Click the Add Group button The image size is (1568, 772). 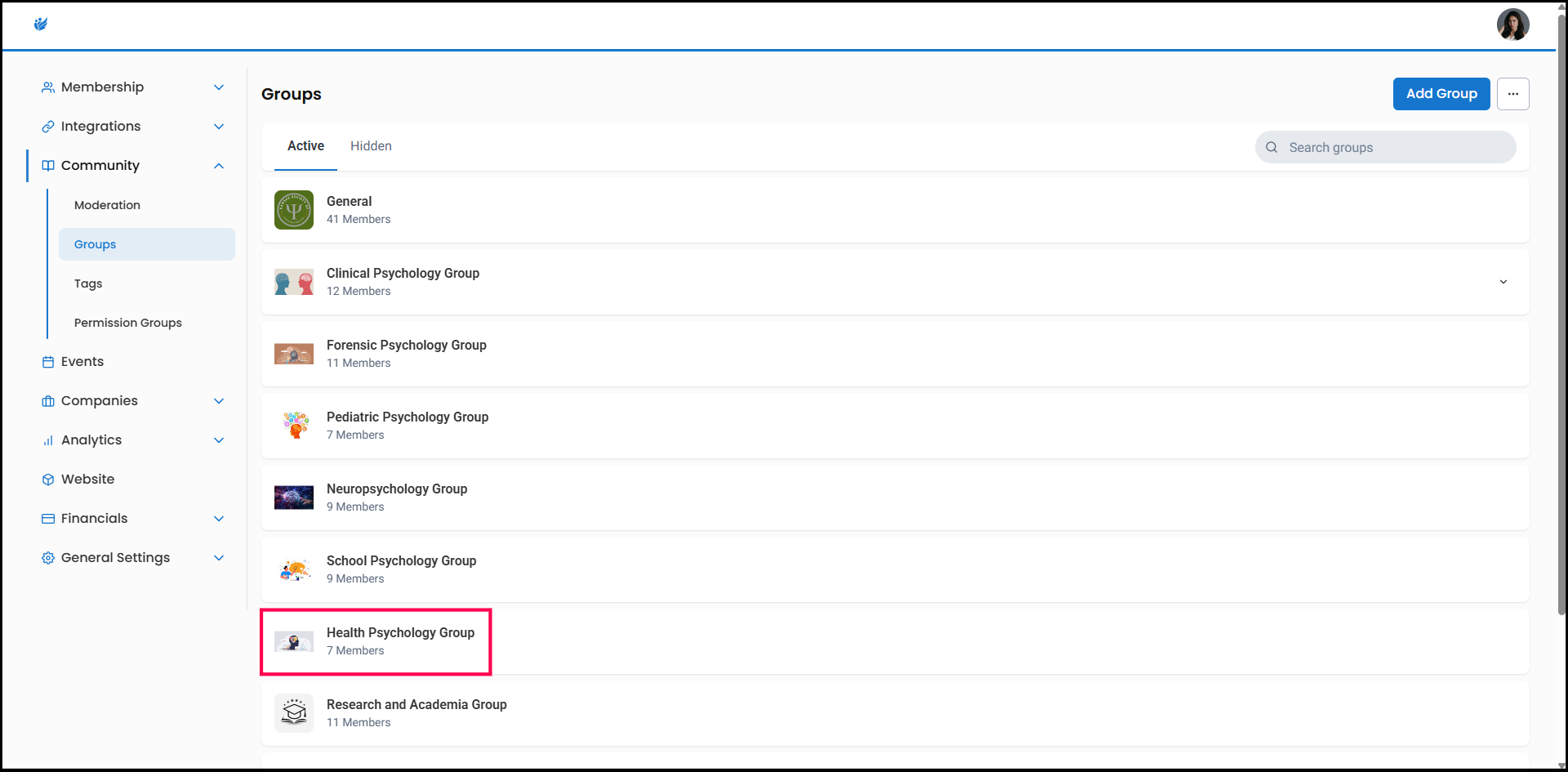point(1441,94)
